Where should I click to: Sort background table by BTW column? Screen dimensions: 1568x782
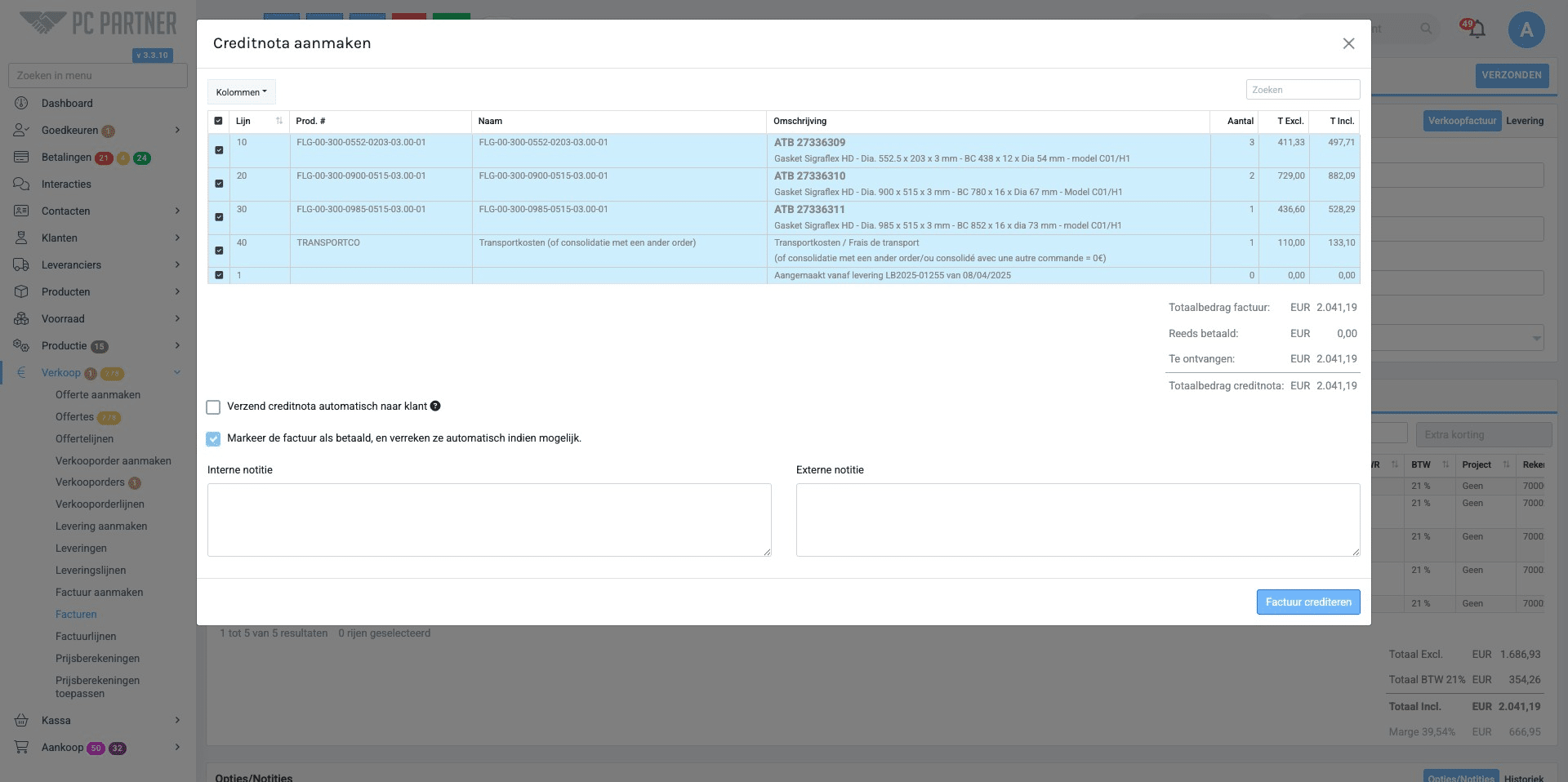tap(1428, 464)
